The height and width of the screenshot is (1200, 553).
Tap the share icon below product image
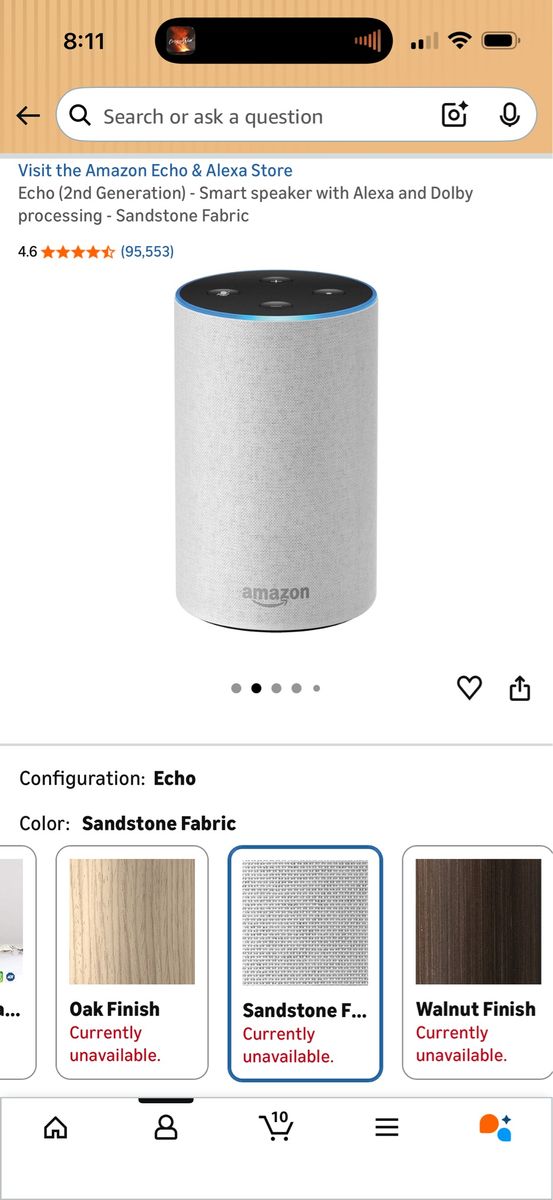pos(520,687)
